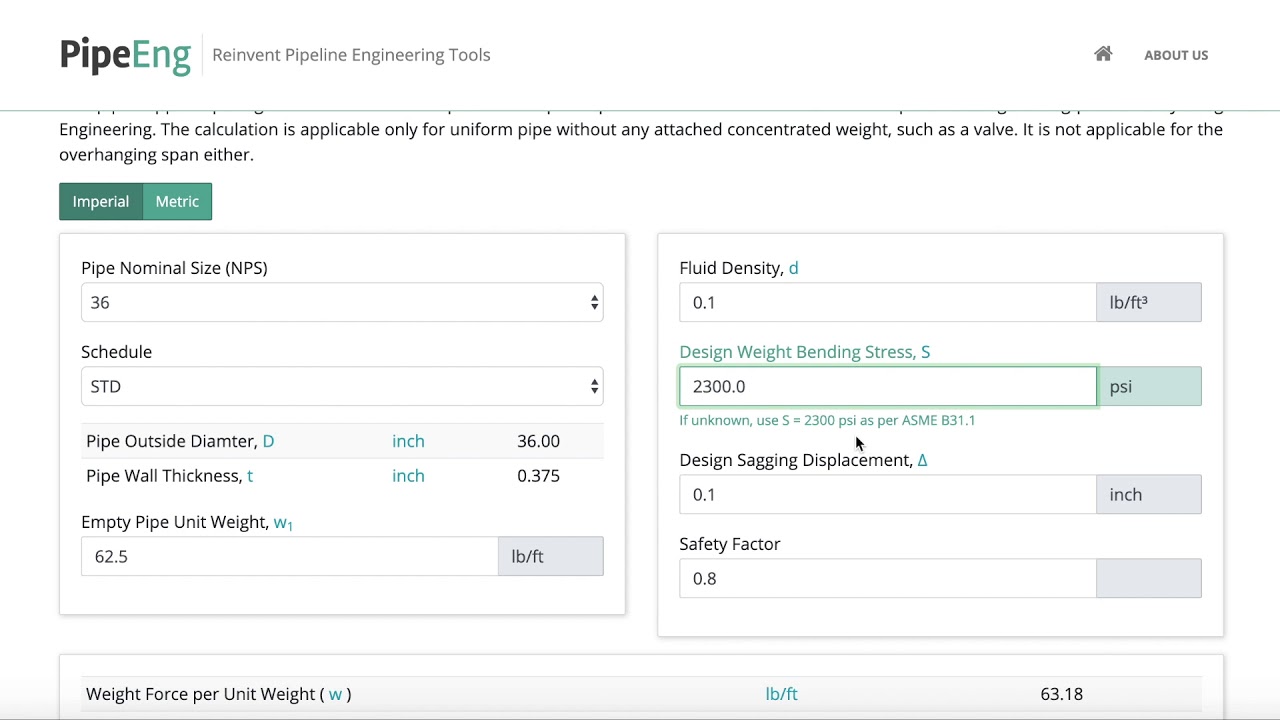Click the Pipe Outside Diameter value 36.00
The height and width of the screenshot is (720, 1280).
pyautogui.click(x=538, y=441)
